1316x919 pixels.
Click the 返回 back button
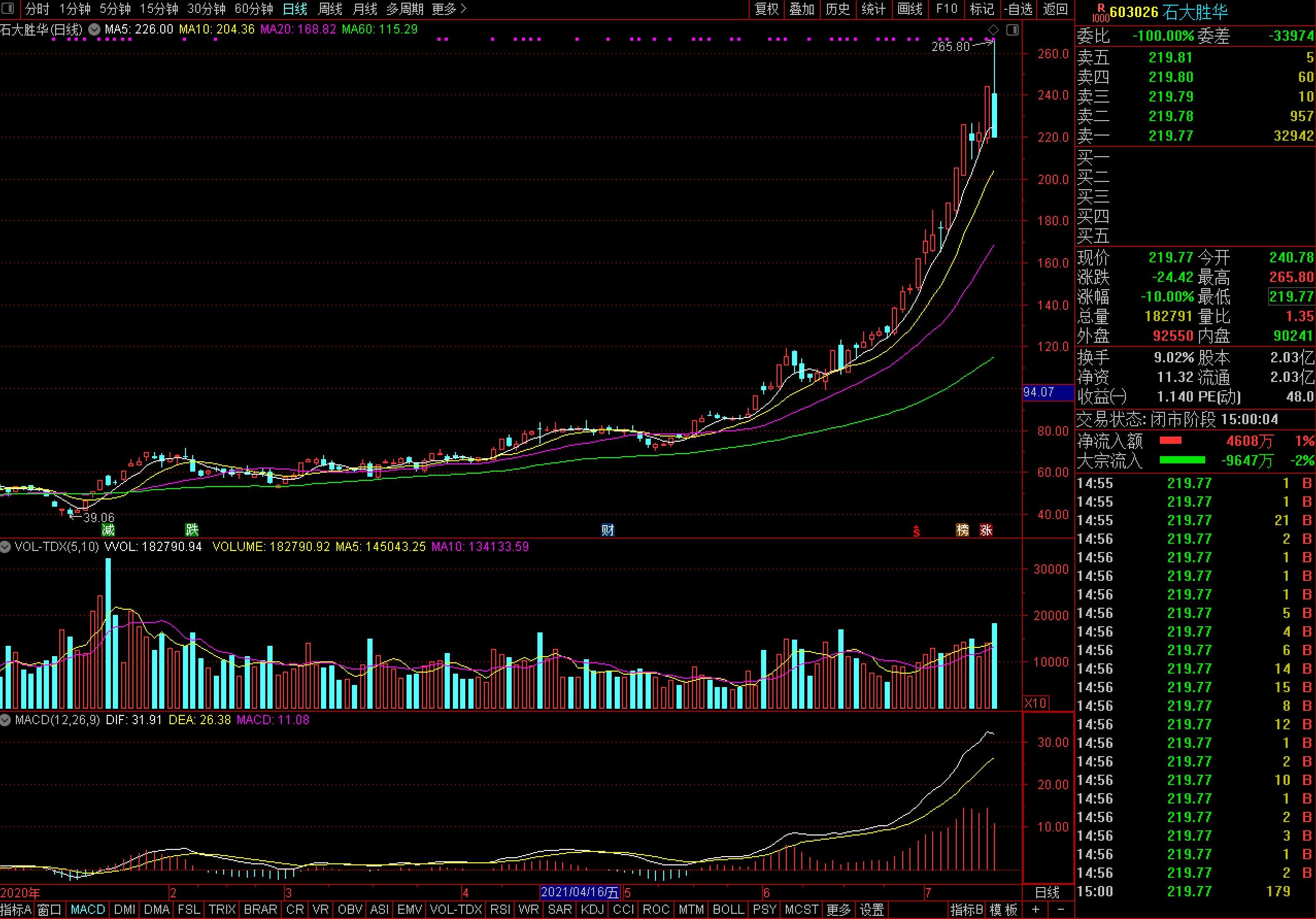pos(1055,9)
